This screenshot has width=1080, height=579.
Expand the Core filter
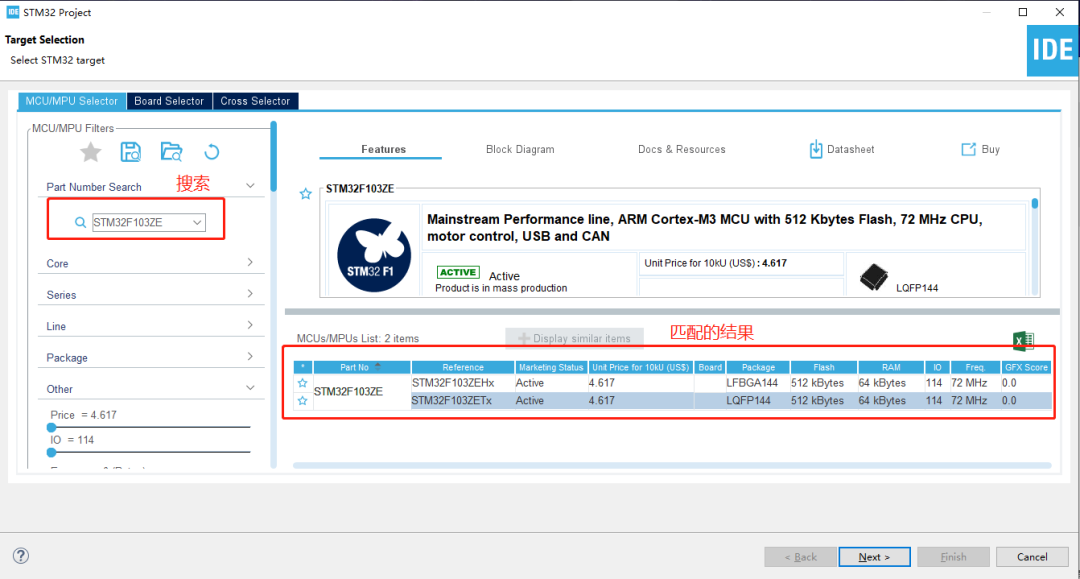tap(250, 262)
